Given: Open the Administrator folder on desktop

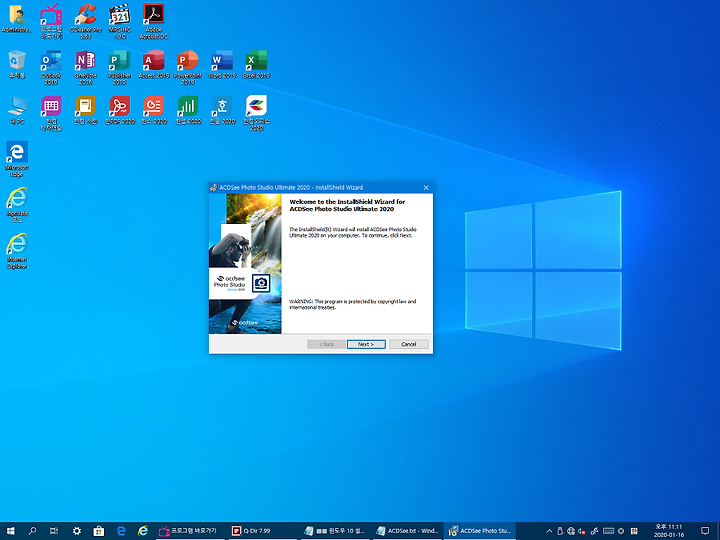Looking at the screenshot, I should pyautogui.click(x=17, y=19).
